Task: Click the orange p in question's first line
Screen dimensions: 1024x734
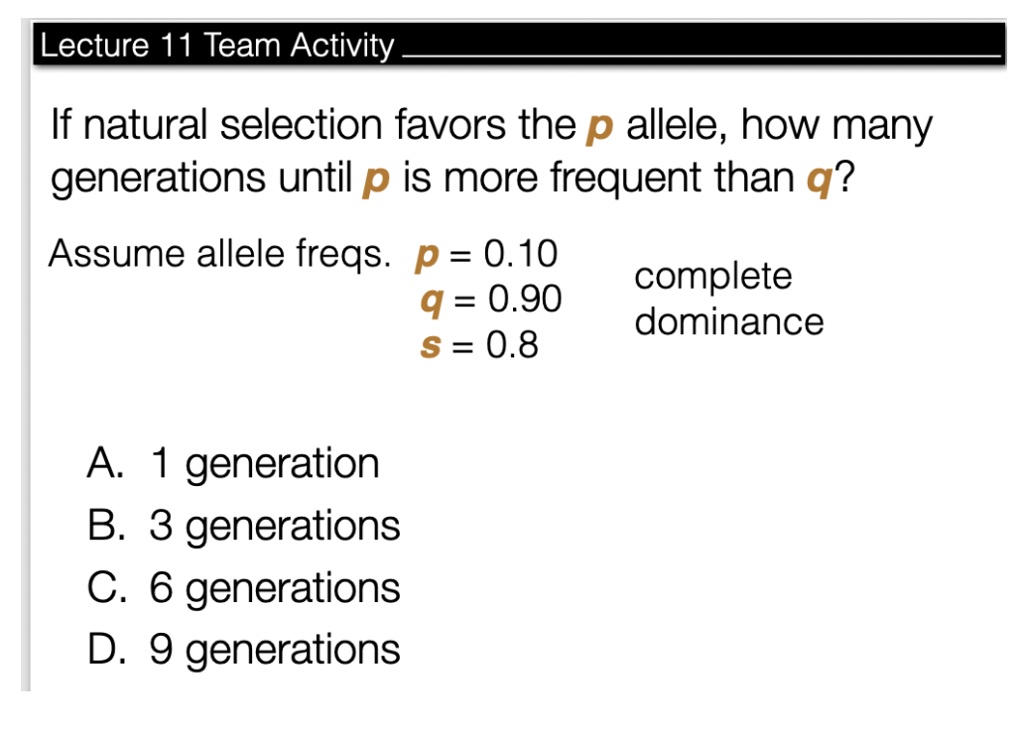Action: (x=599, y=128)
